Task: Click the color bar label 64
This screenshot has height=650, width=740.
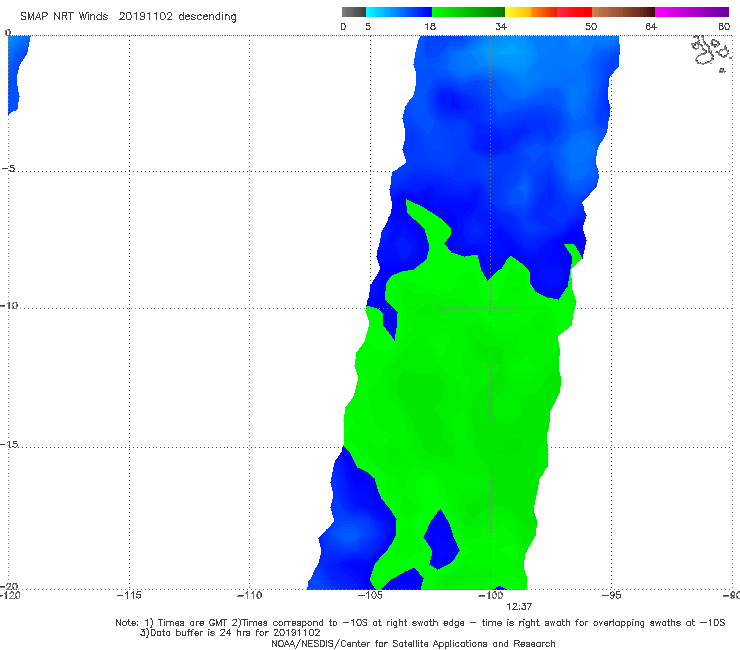Action: [651, 26]
